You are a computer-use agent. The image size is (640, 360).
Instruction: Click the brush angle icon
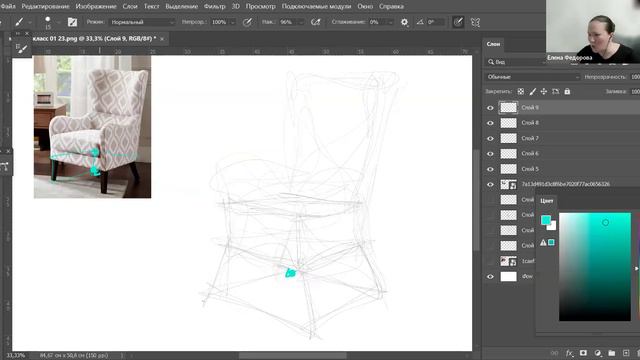(x=420, y=22)
